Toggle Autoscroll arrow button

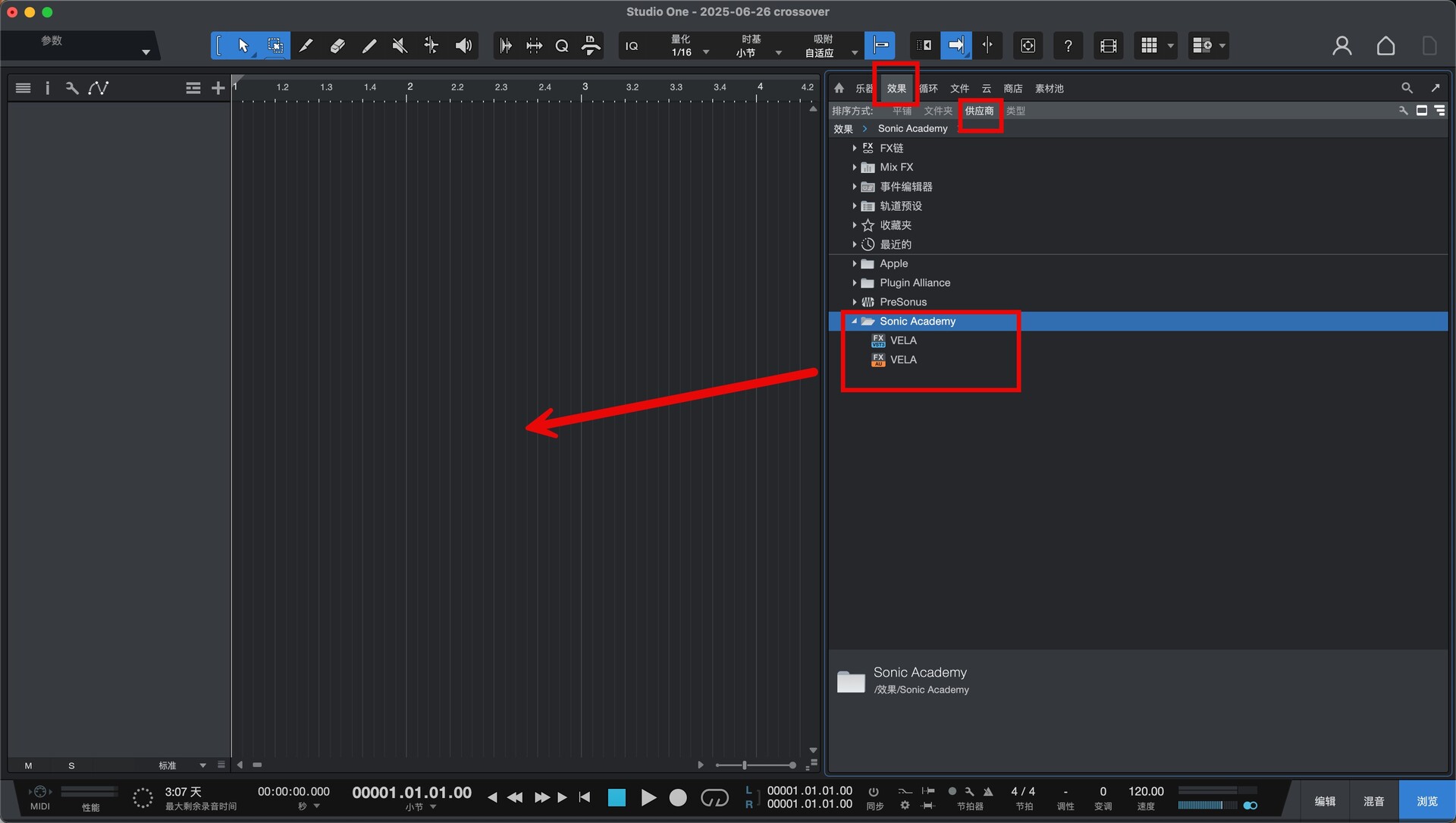point(955,46)
